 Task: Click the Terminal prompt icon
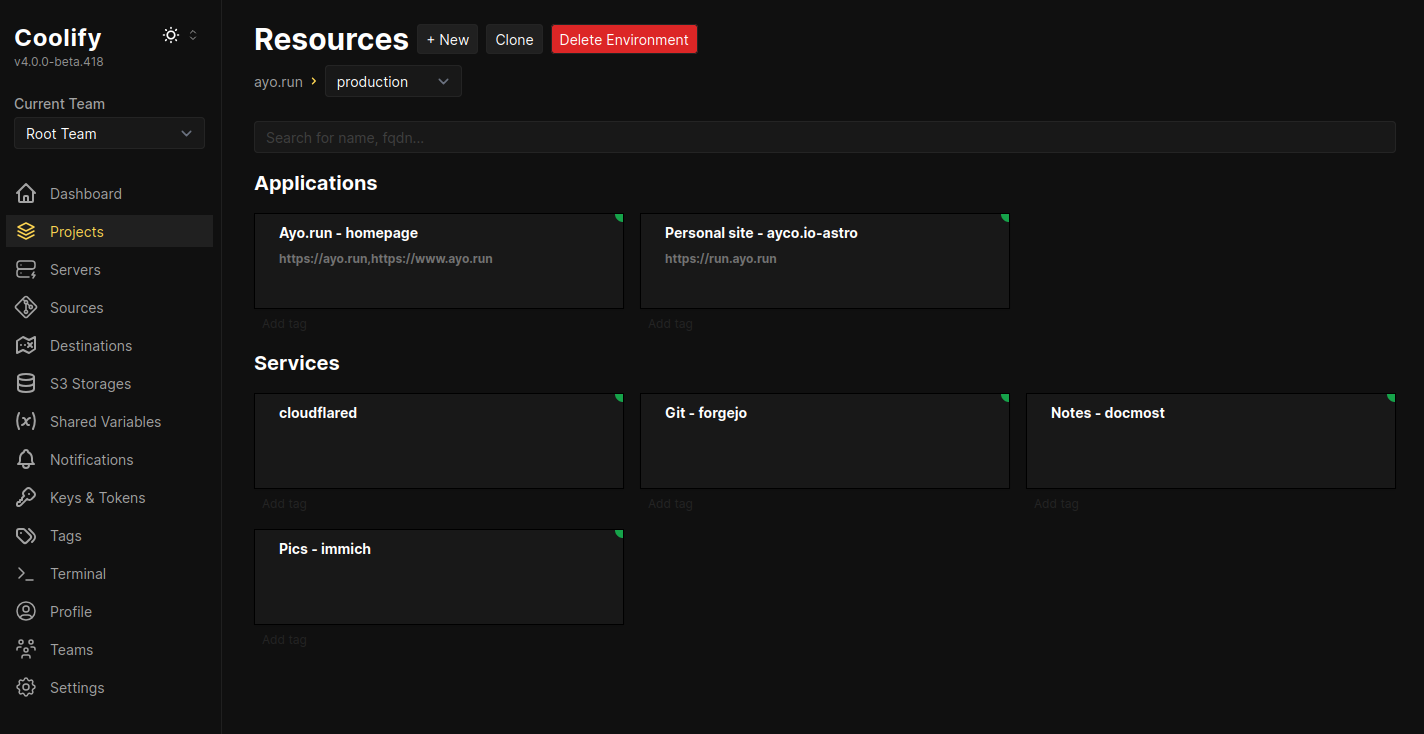[26, 574]
